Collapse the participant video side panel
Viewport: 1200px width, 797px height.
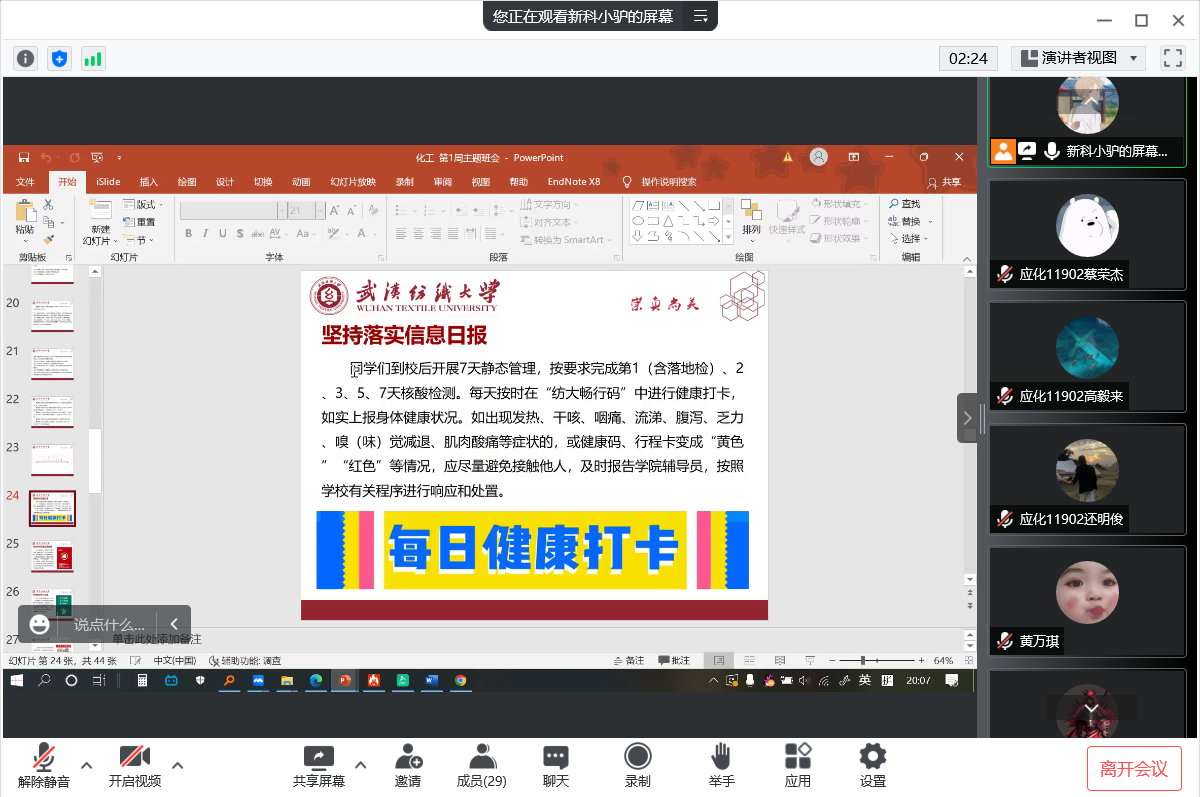click(x=967, y=418)
